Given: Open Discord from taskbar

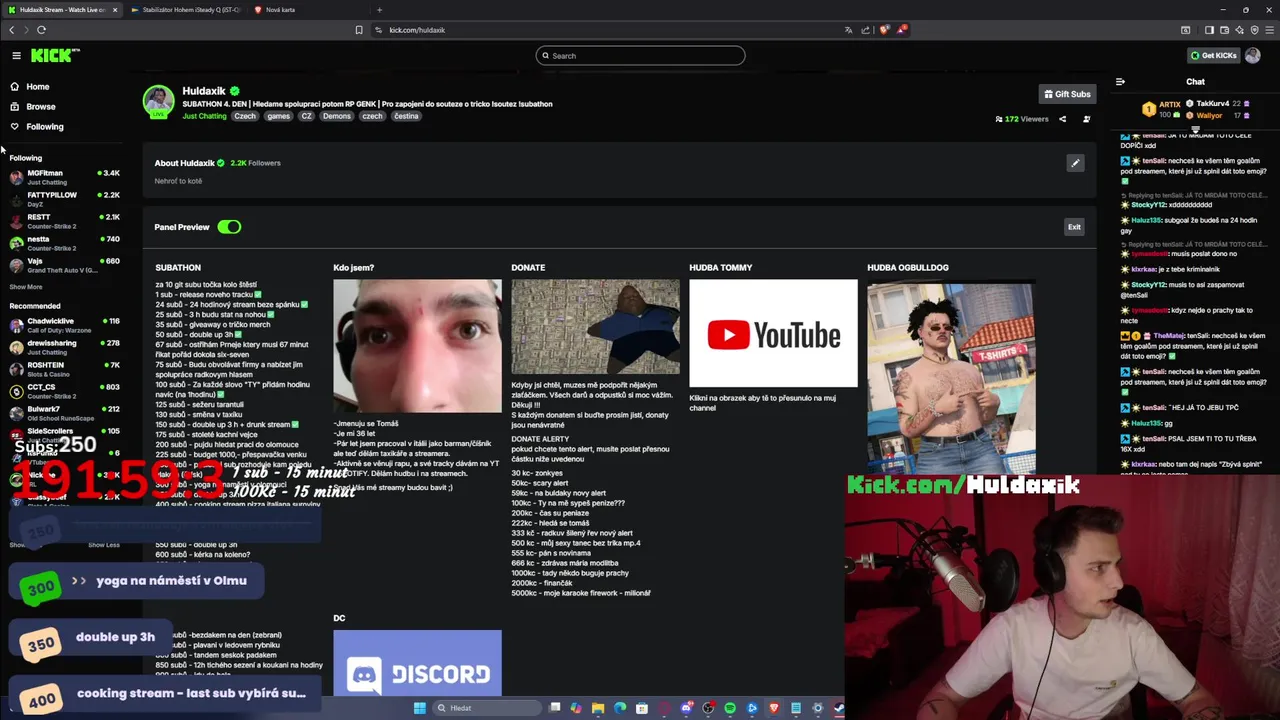Looking at the screenshot, I should click(x=686, y=708).
